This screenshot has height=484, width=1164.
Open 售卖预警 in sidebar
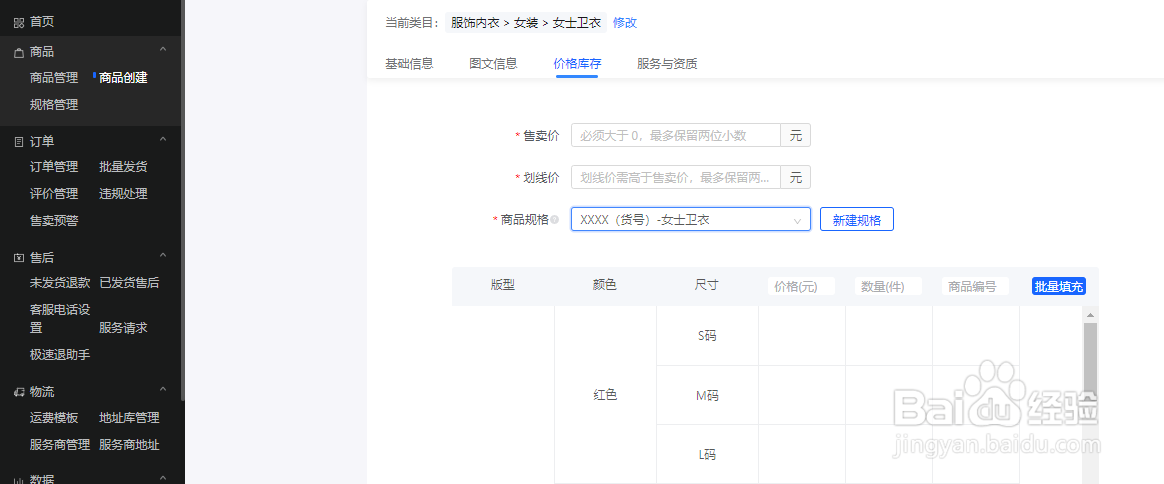point(53,220)
